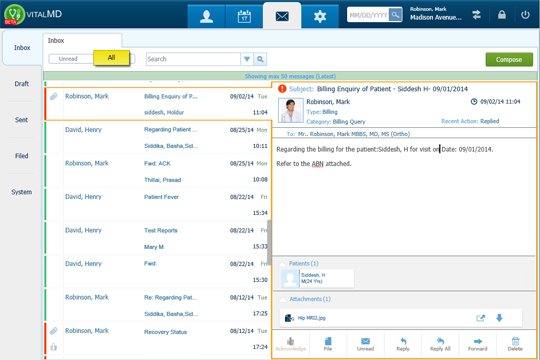Select the Filed sidebar item

pos(21,156)
